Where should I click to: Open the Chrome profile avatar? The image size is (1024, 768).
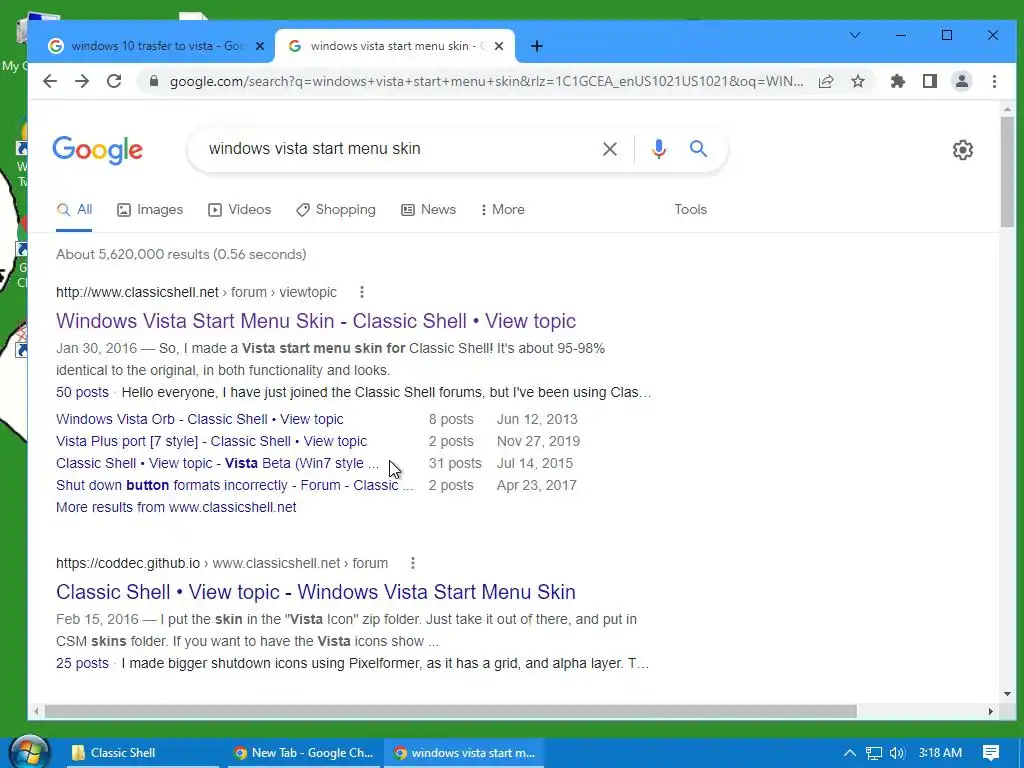[x=962, y=81]
